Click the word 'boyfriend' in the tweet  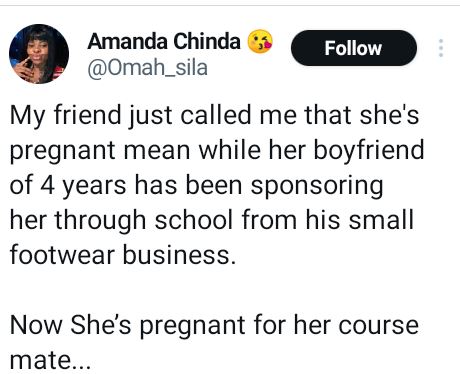pos(368,151)
